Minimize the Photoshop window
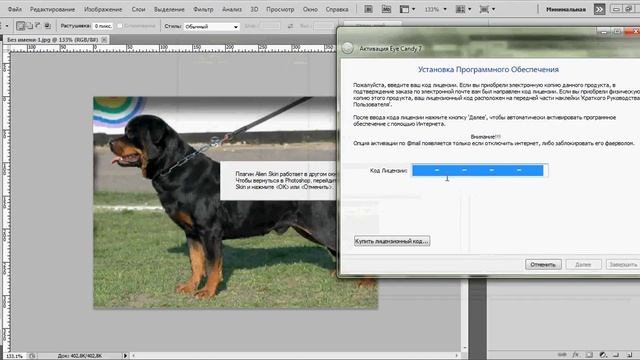The image size is (640, 360). 616,9
